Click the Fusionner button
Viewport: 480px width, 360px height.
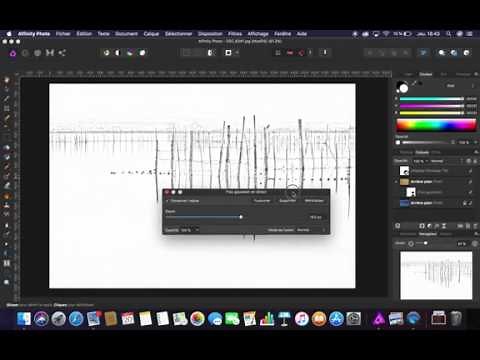[x=262, y=201]
